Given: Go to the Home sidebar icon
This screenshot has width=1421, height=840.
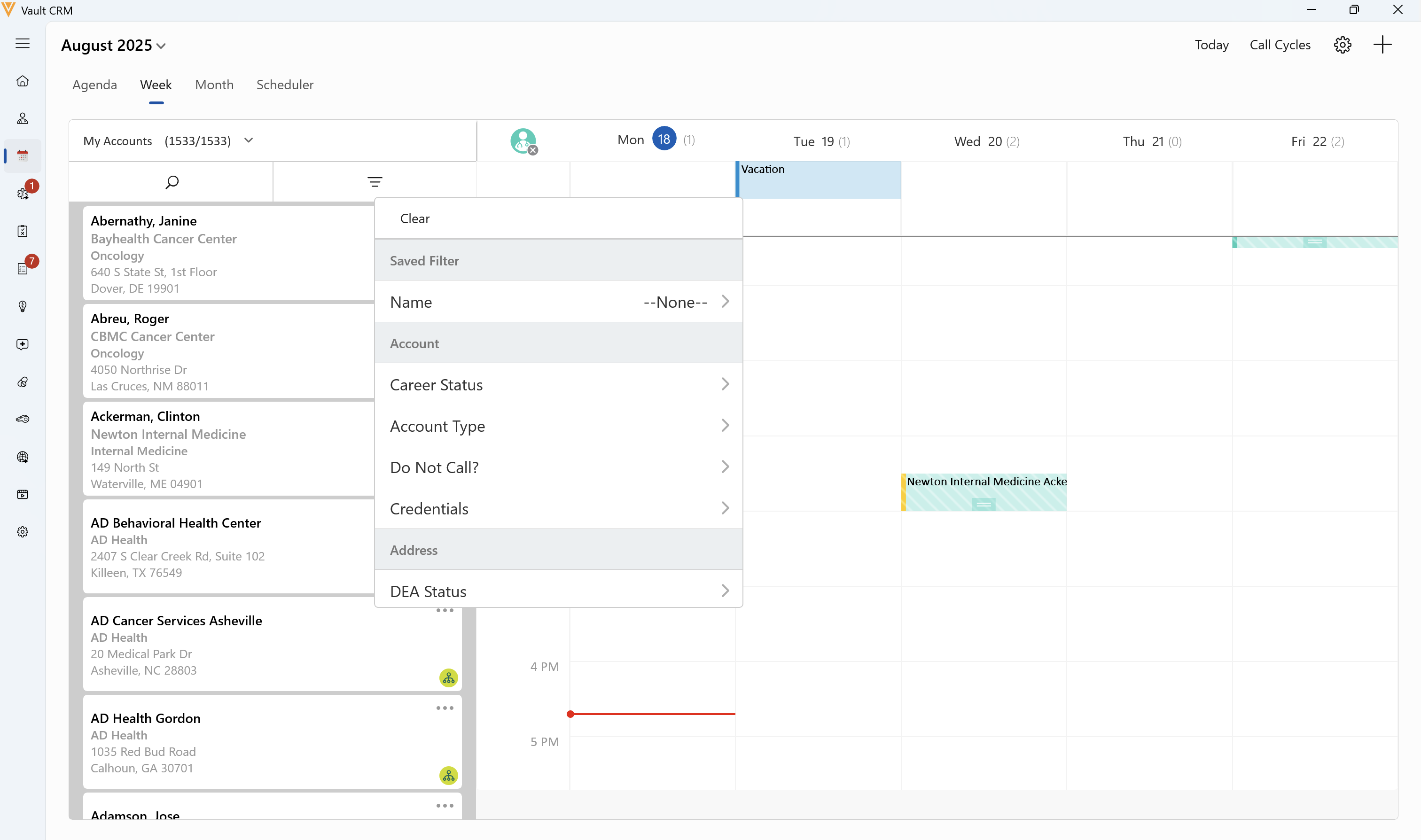Looking at the screenshot, I should (x=23, y=81).
